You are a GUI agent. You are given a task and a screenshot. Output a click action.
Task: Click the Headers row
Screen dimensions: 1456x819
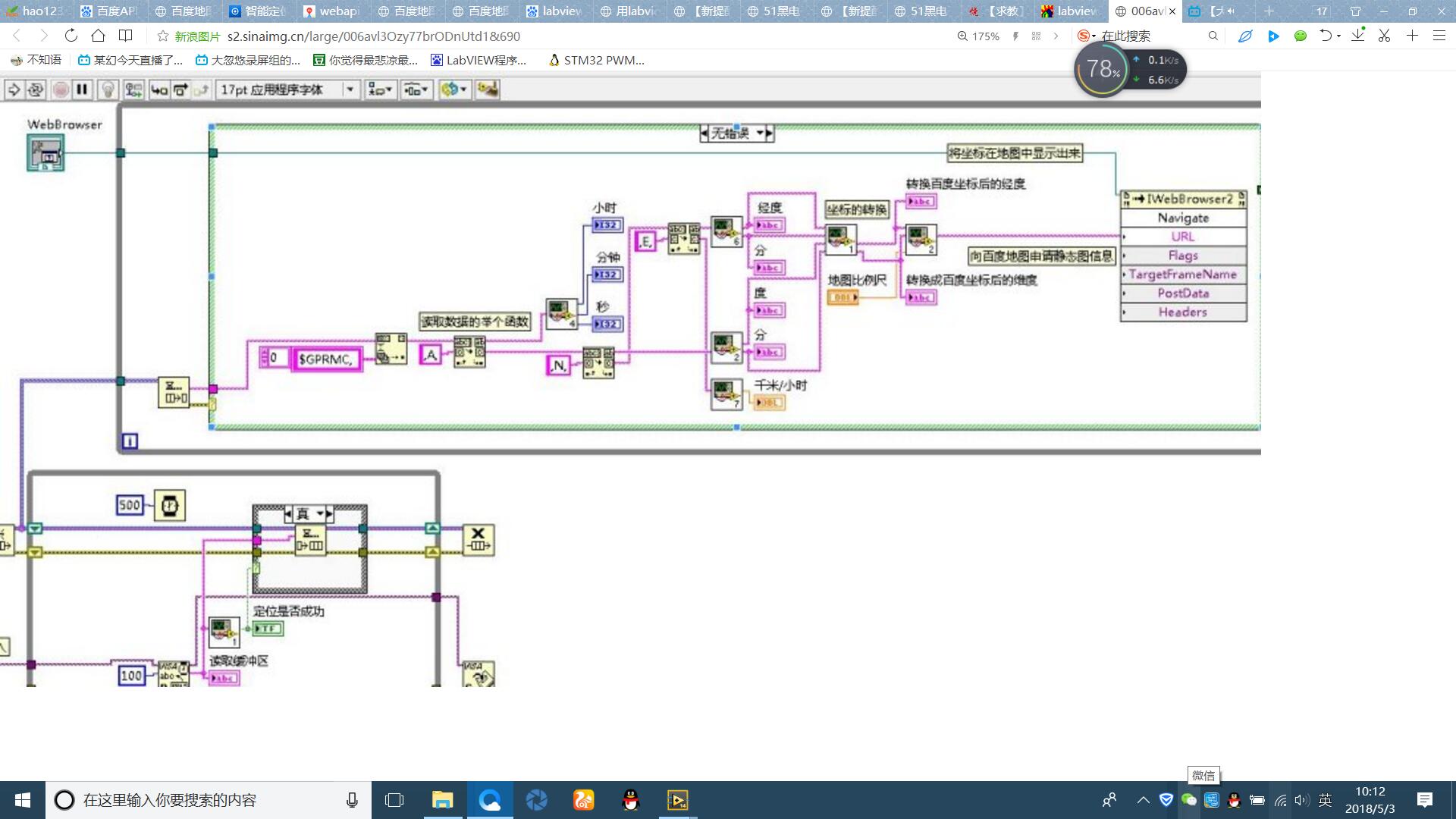pyautogui.click(x=1183, y=312)
